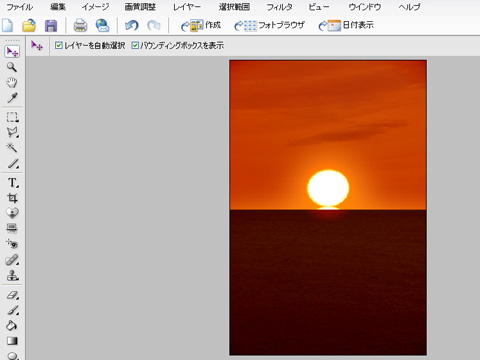The image size is (480, 360).
Task: Select the Selection Brush tool
Action: point(12,164)
